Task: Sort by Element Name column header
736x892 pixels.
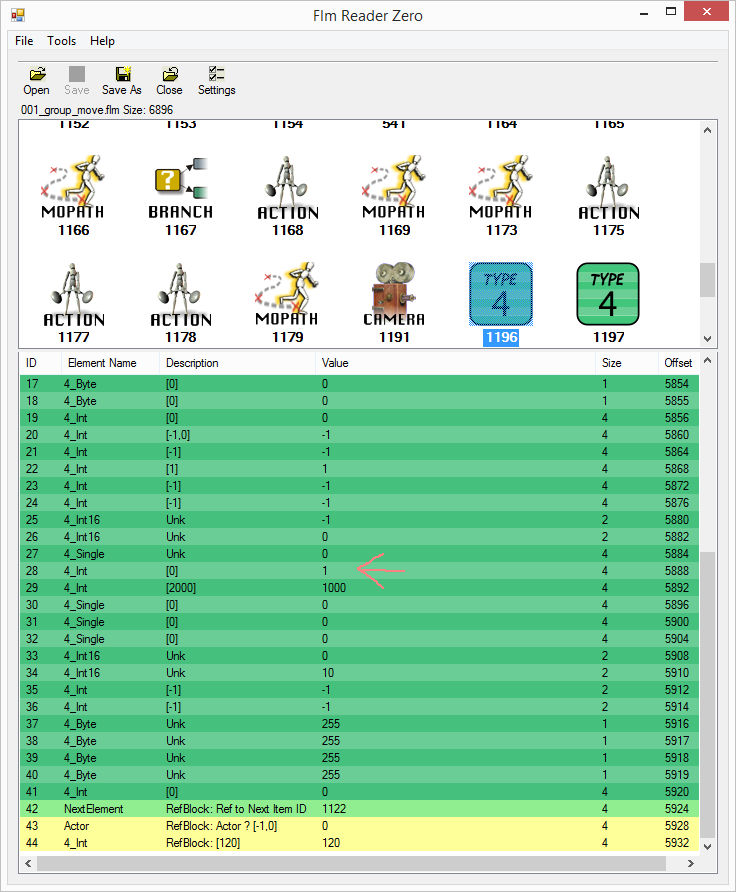Action: (110, 363)
